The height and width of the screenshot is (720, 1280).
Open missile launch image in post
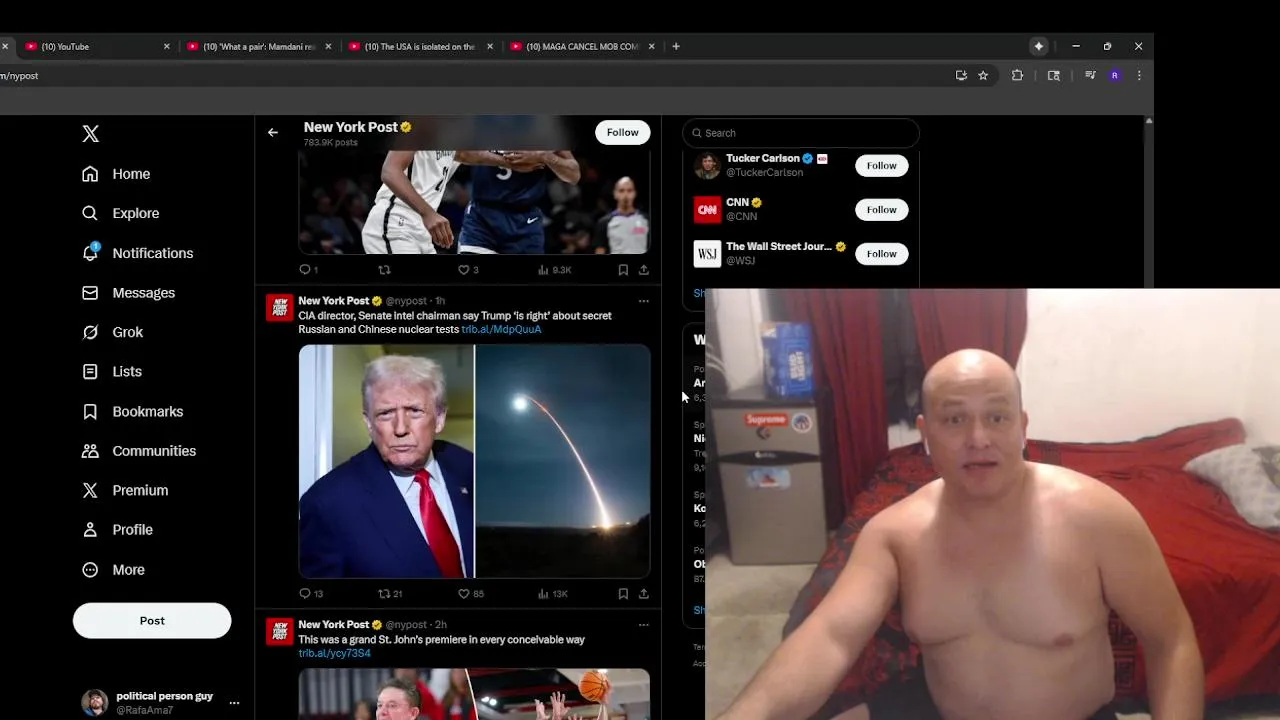click(x=563, y=461)
